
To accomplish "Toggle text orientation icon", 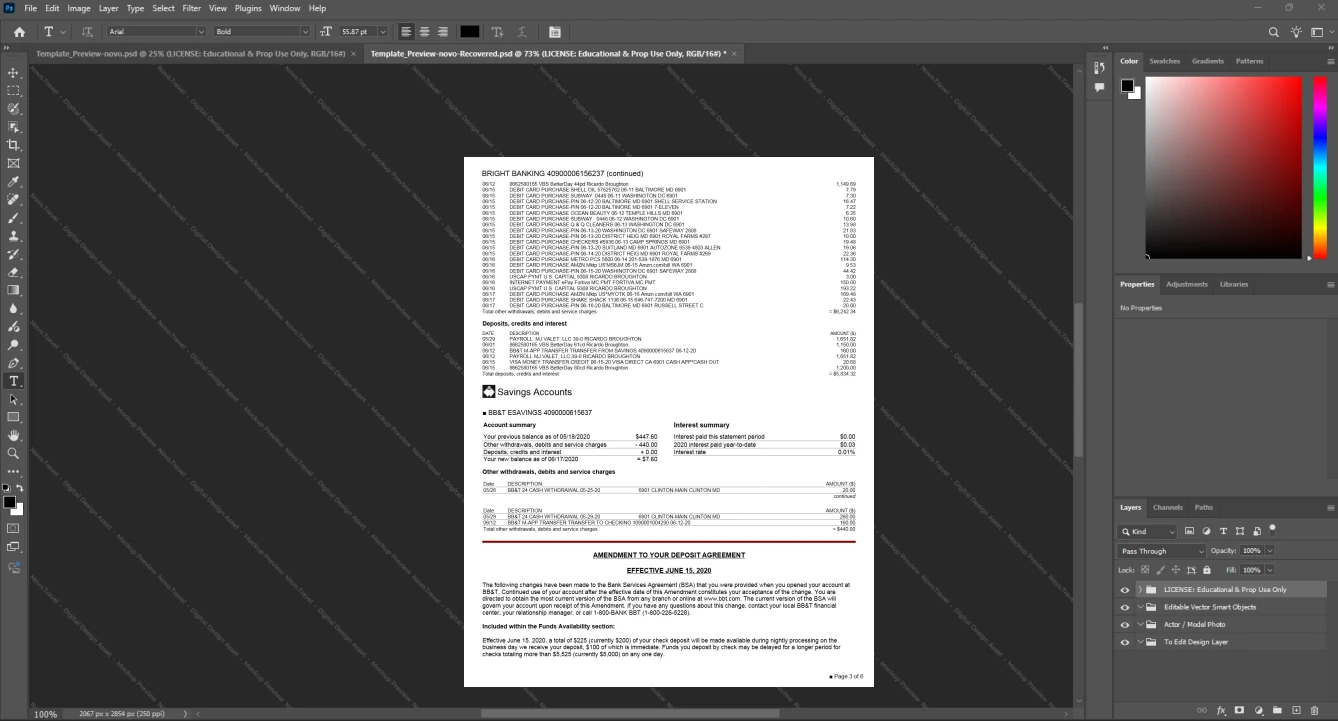I will point(87,32).
